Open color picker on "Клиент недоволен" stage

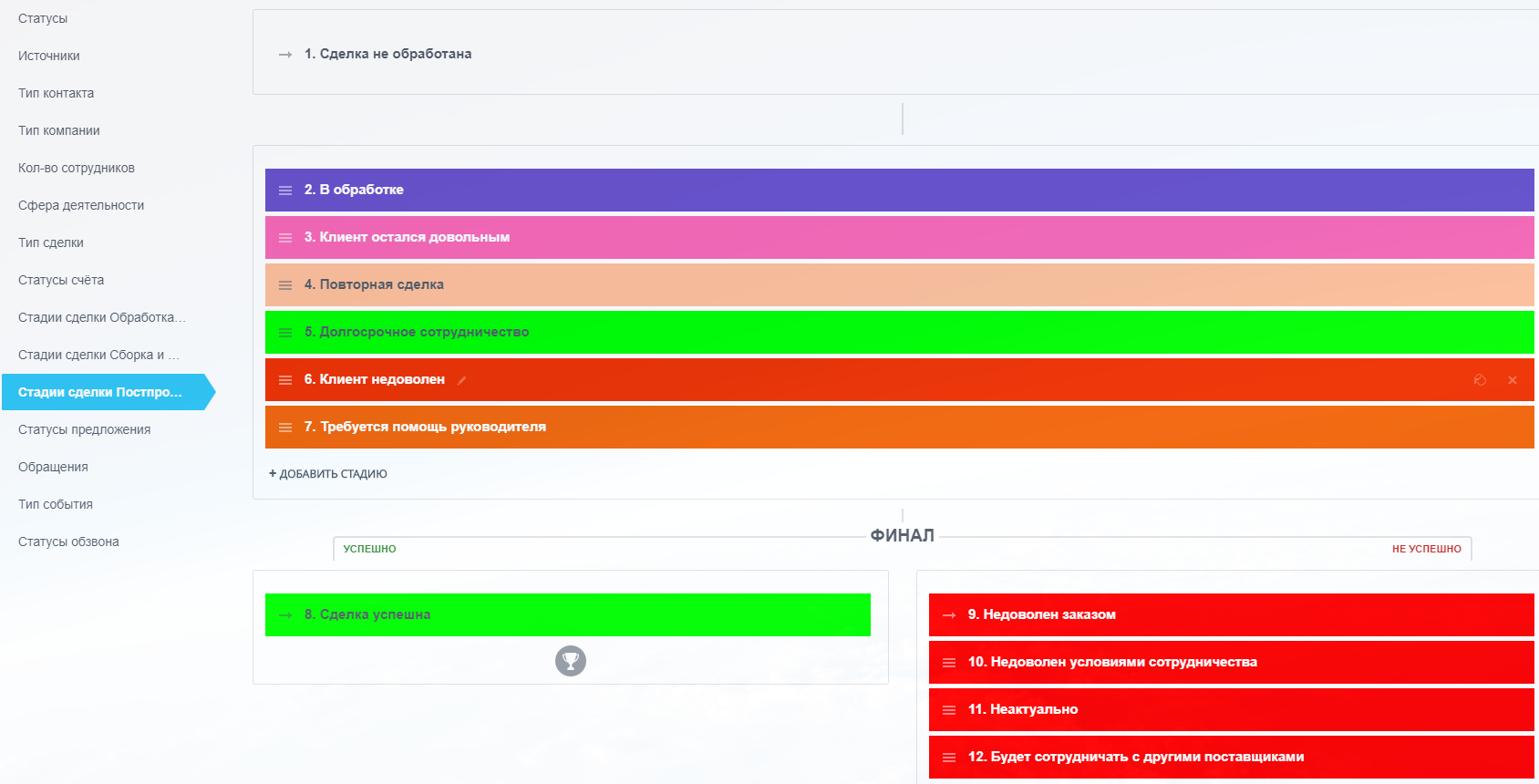pos(1480,380)
